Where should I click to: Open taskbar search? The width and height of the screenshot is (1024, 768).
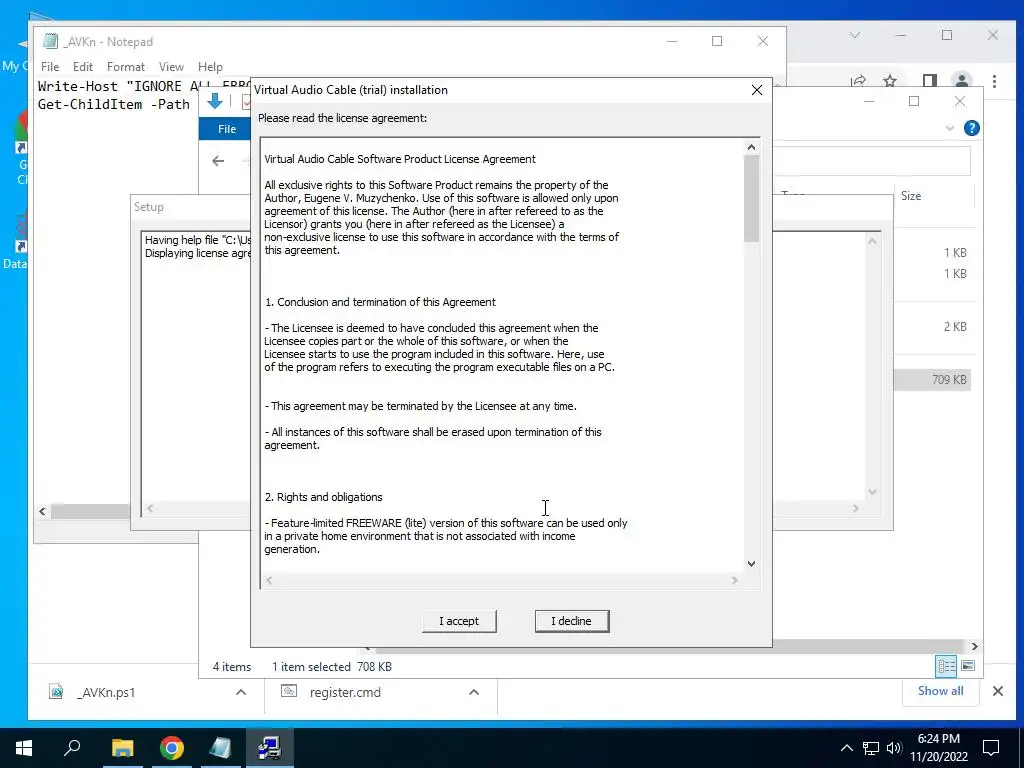pos(72,748)
